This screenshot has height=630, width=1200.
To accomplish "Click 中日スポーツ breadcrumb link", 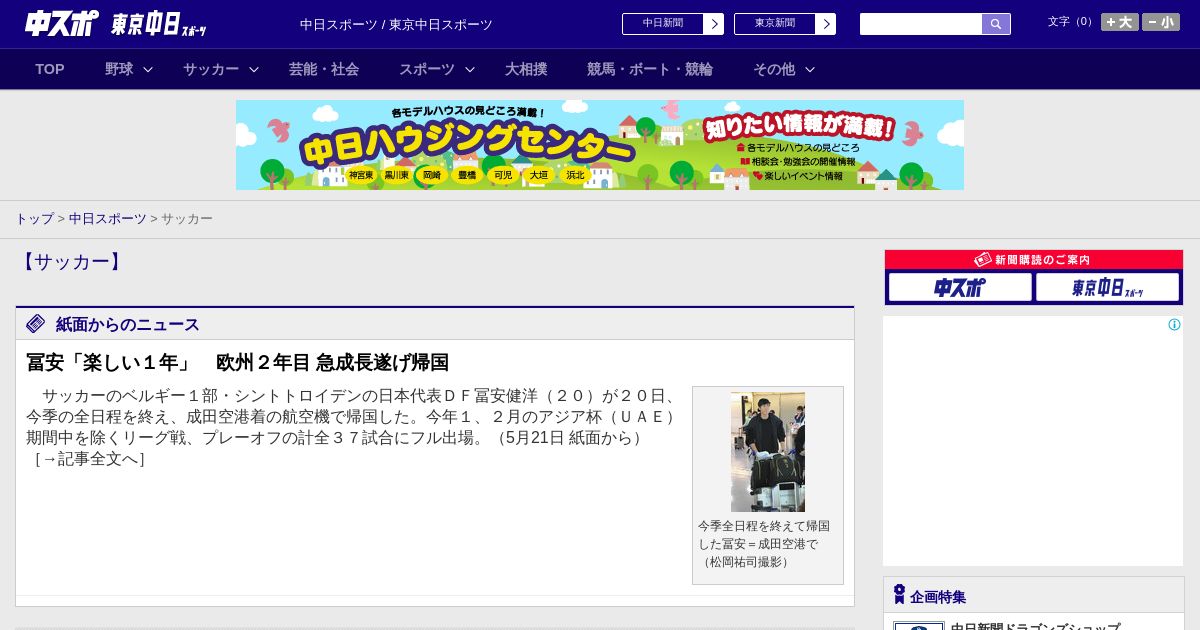I will pos(108,218).
